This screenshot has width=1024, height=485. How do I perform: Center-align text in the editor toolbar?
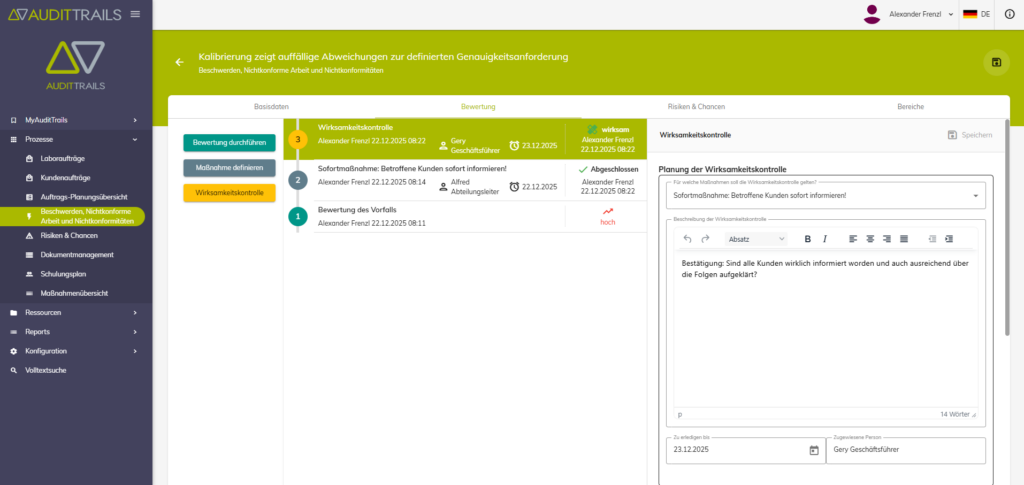(870, 239)
